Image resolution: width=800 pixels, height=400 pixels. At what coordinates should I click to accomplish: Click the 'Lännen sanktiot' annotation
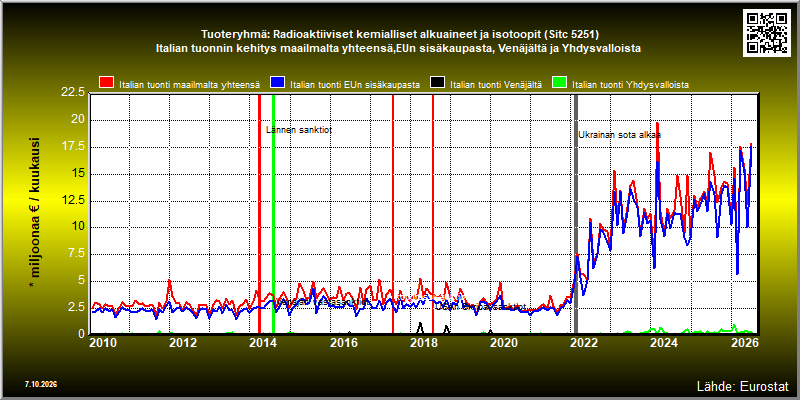pyautogui.click(x=299, y=130)
